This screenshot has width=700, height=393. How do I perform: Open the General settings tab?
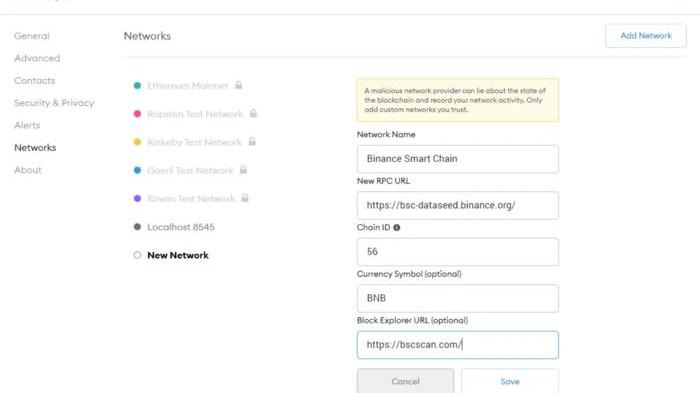pos(32,36)
